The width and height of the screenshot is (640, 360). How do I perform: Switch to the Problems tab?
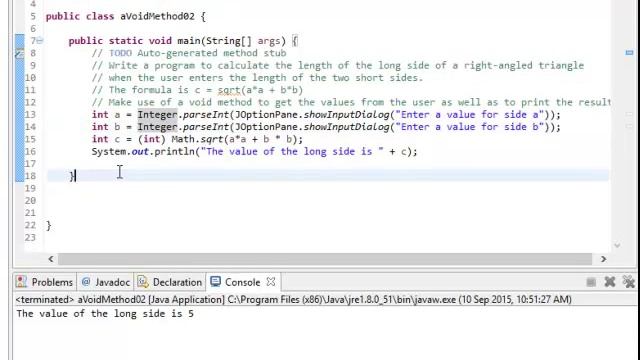(x=44, y=282)
